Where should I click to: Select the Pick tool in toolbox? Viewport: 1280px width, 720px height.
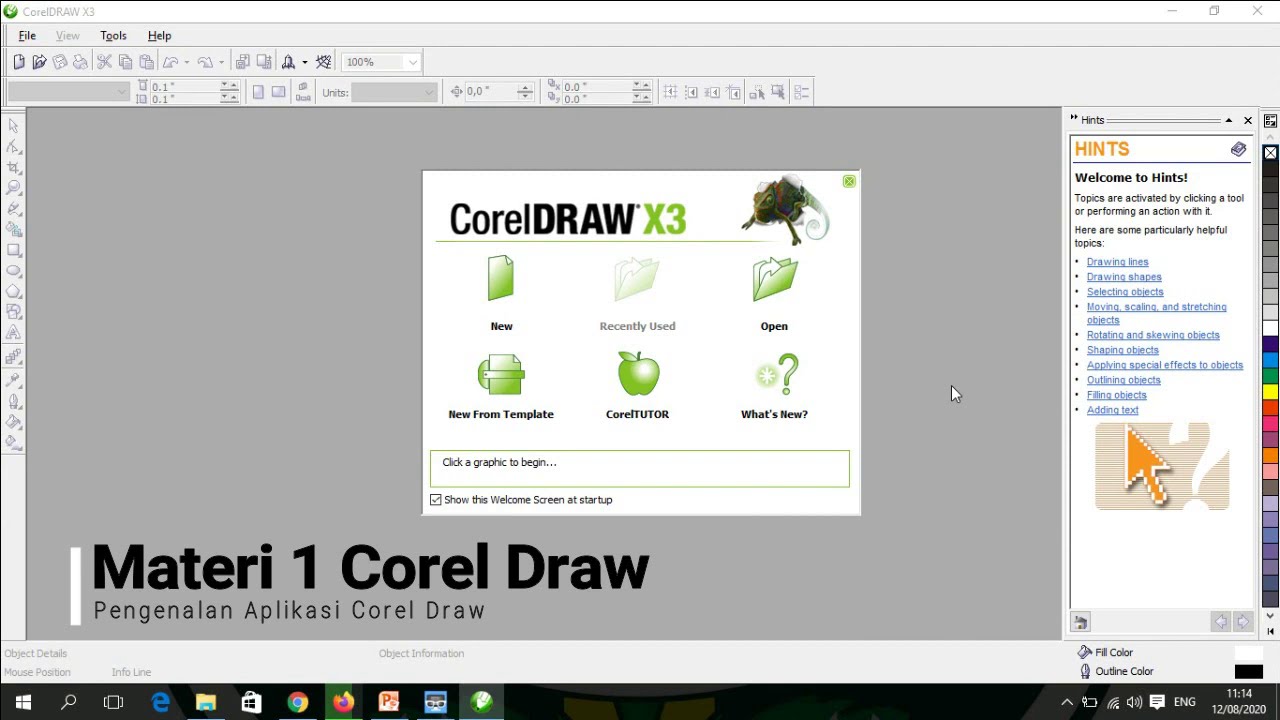pos(14,126)
